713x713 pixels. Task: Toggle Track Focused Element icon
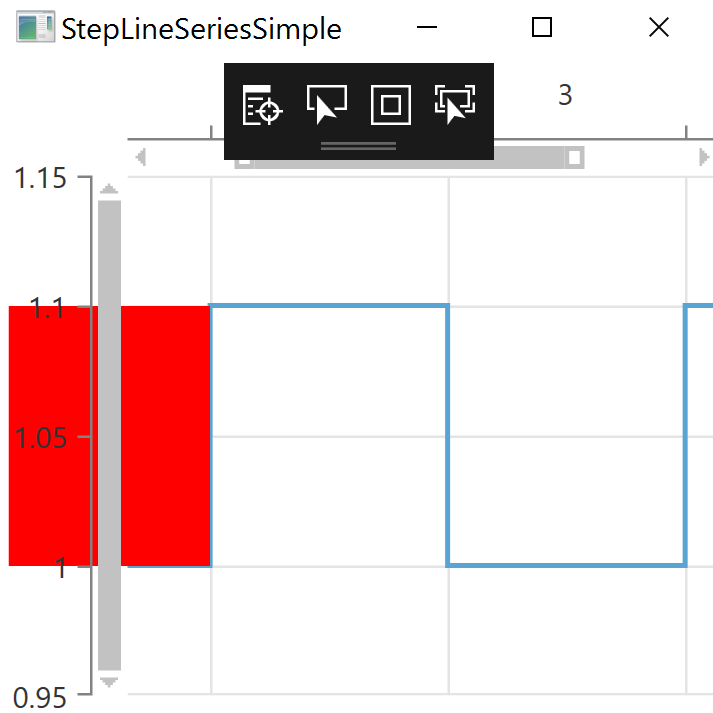[x=454, y=104]
